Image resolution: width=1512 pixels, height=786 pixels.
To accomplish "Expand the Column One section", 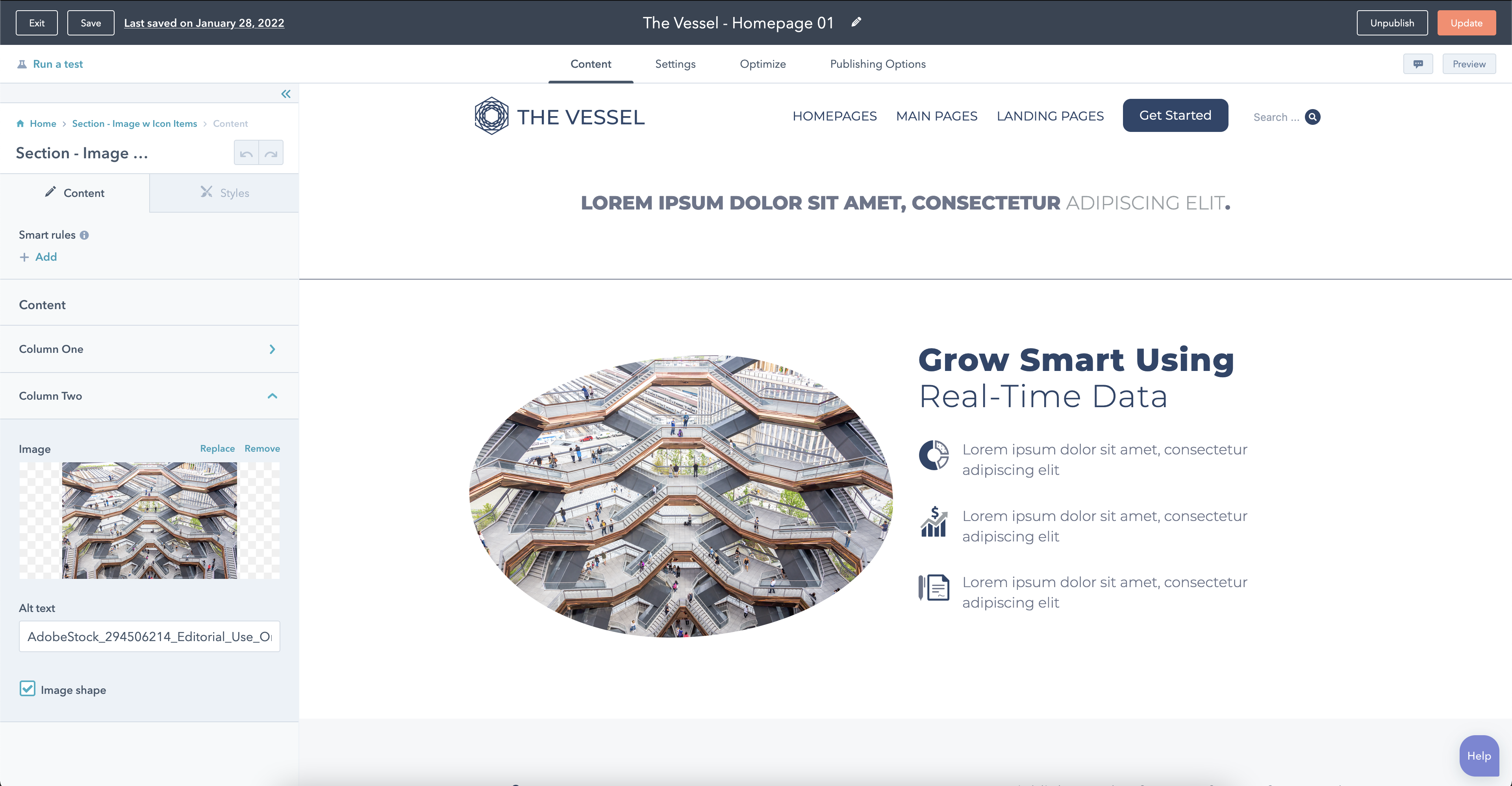I will click(272, 349).
